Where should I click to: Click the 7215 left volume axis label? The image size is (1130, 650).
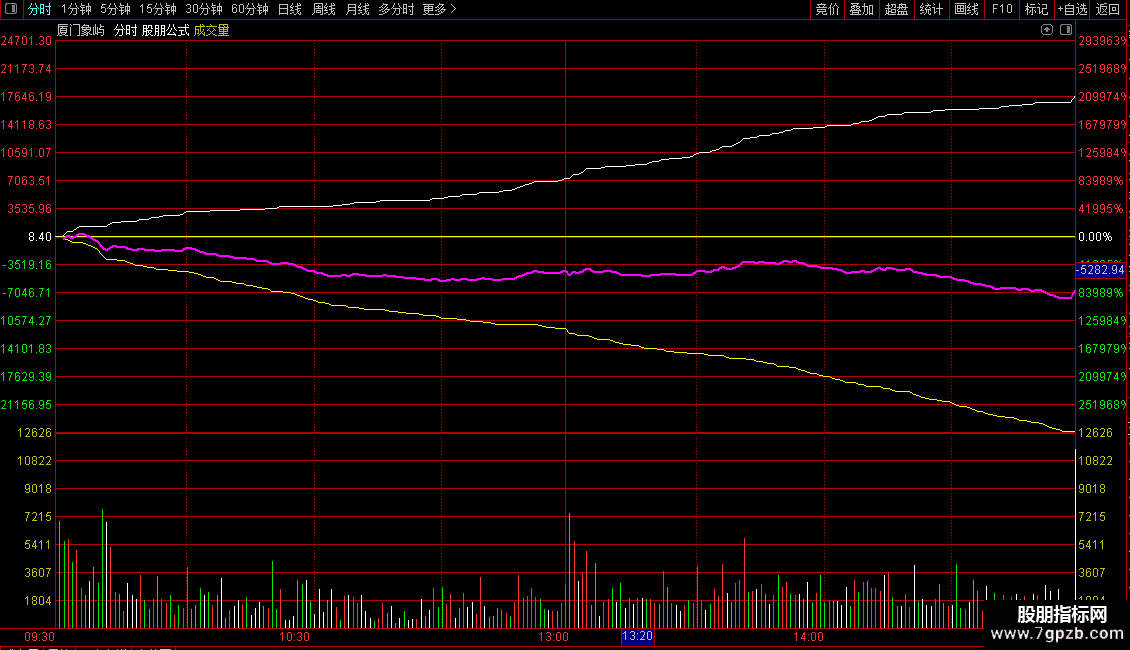pos(38,517)
